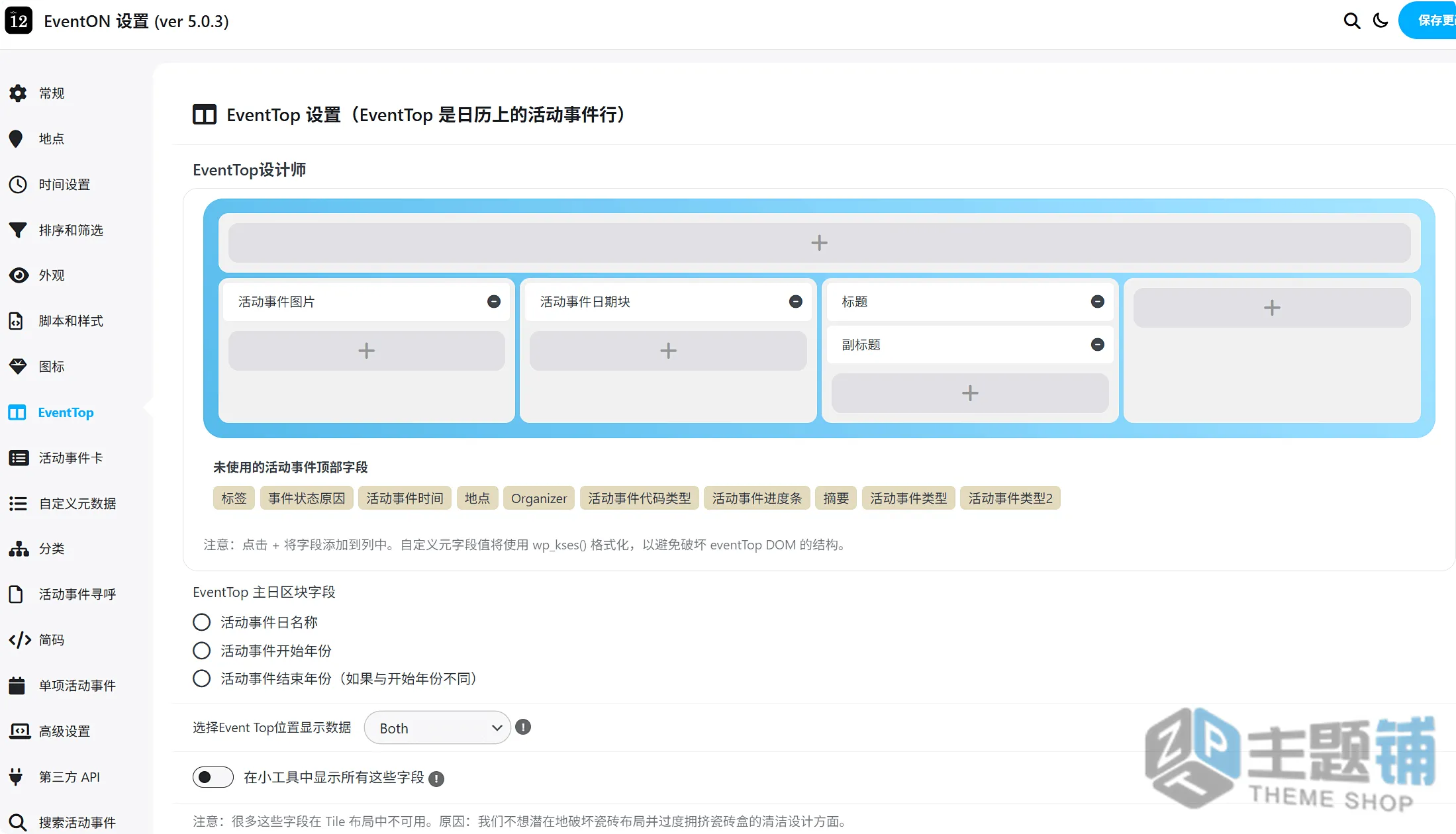The width and height of the screenshot is (1456, 834).
Task: Click the EventTop设计师 section heading
Action: pos(249,170)
